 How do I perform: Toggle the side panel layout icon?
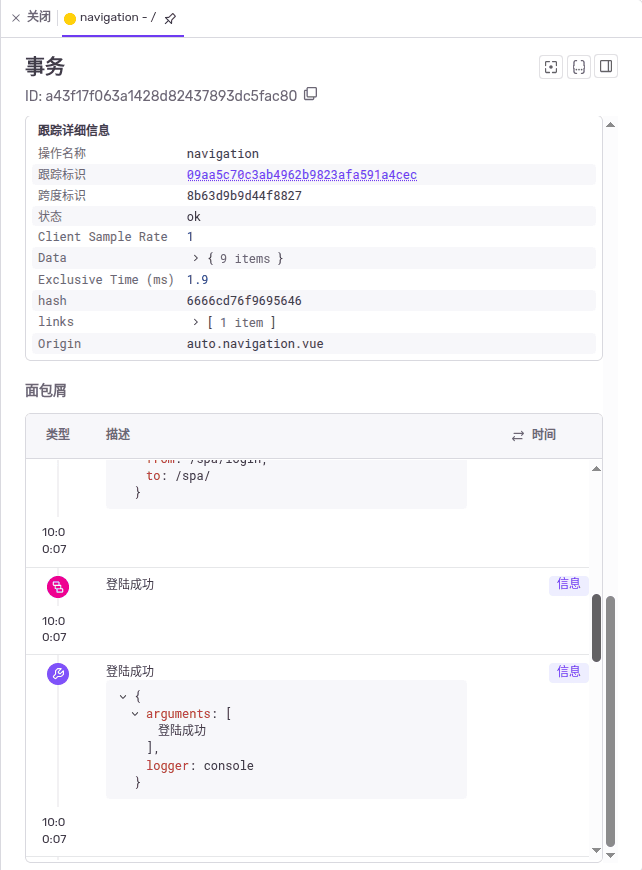point(605,67)
